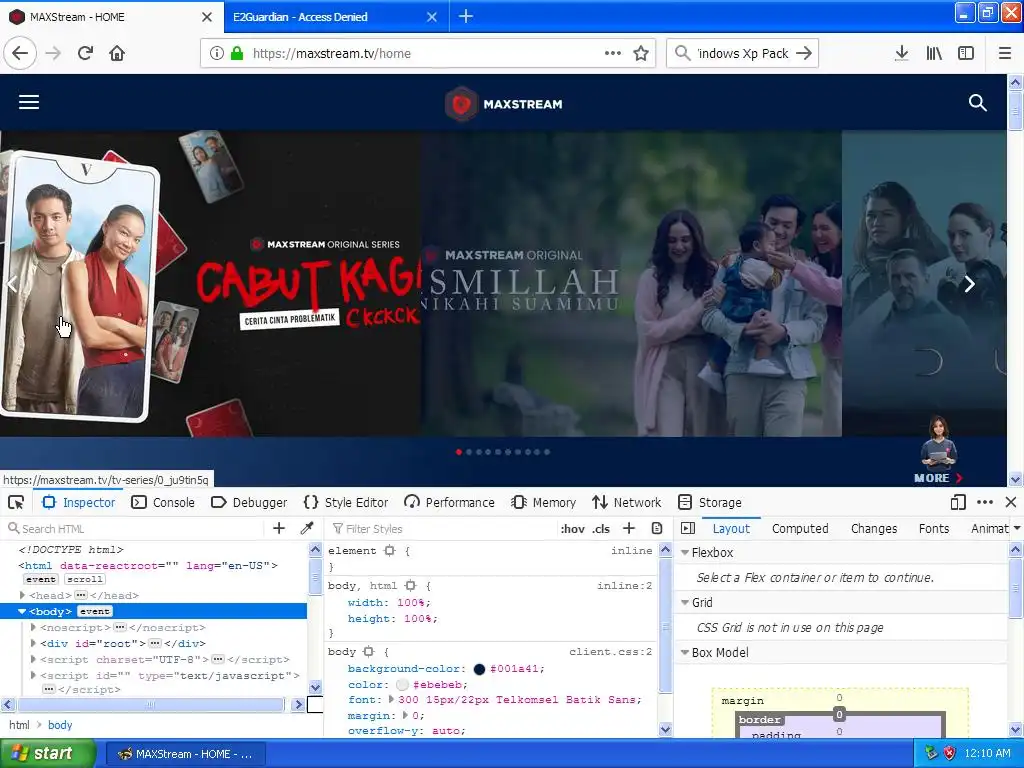The width and height of the screenshot is (1024, 768).
Task: Open devtools customize three-dot menu
Action: pyautogui.click(x=985, y=502)
